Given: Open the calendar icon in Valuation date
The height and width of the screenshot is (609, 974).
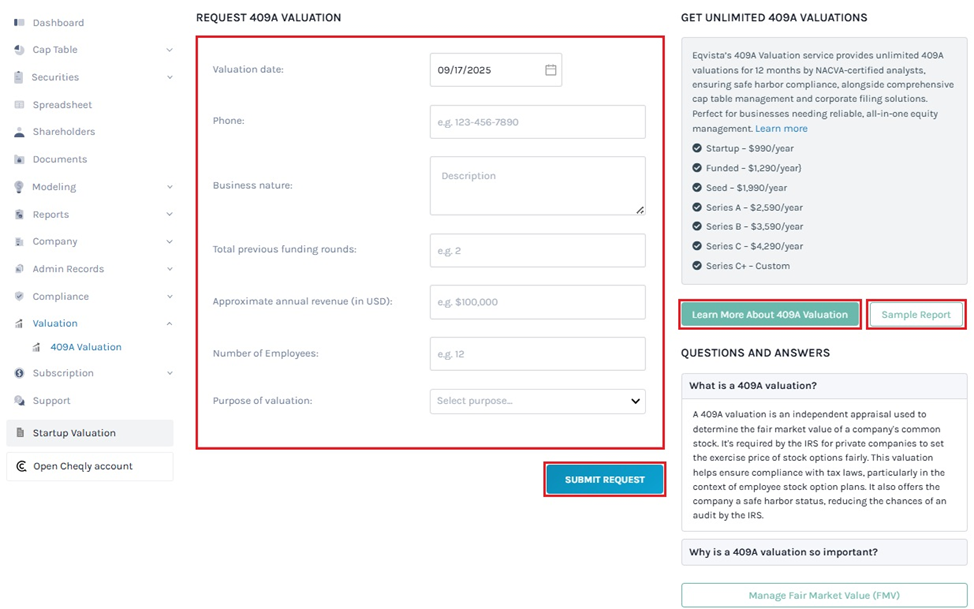Looking at the screenshot, I should (x=551, y=70).
